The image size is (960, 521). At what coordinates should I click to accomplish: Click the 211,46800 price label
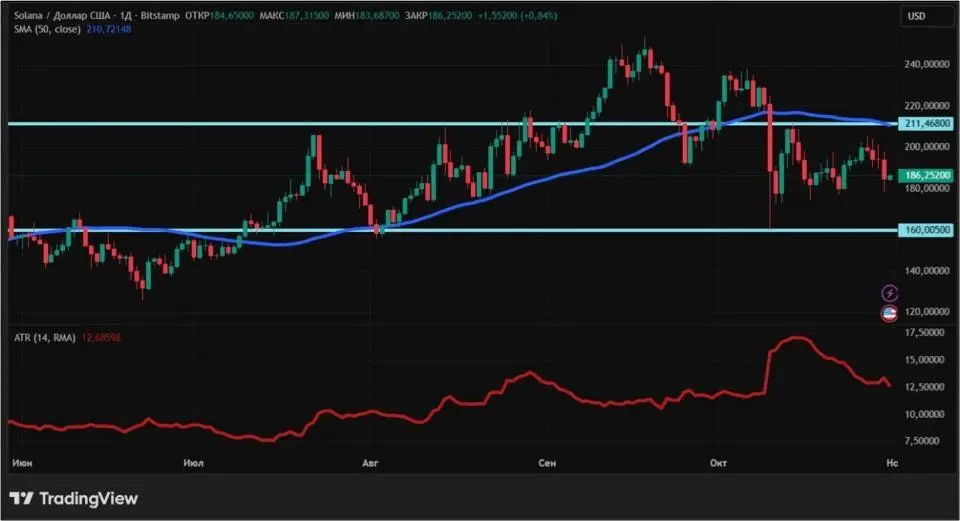tap(925, 124)
